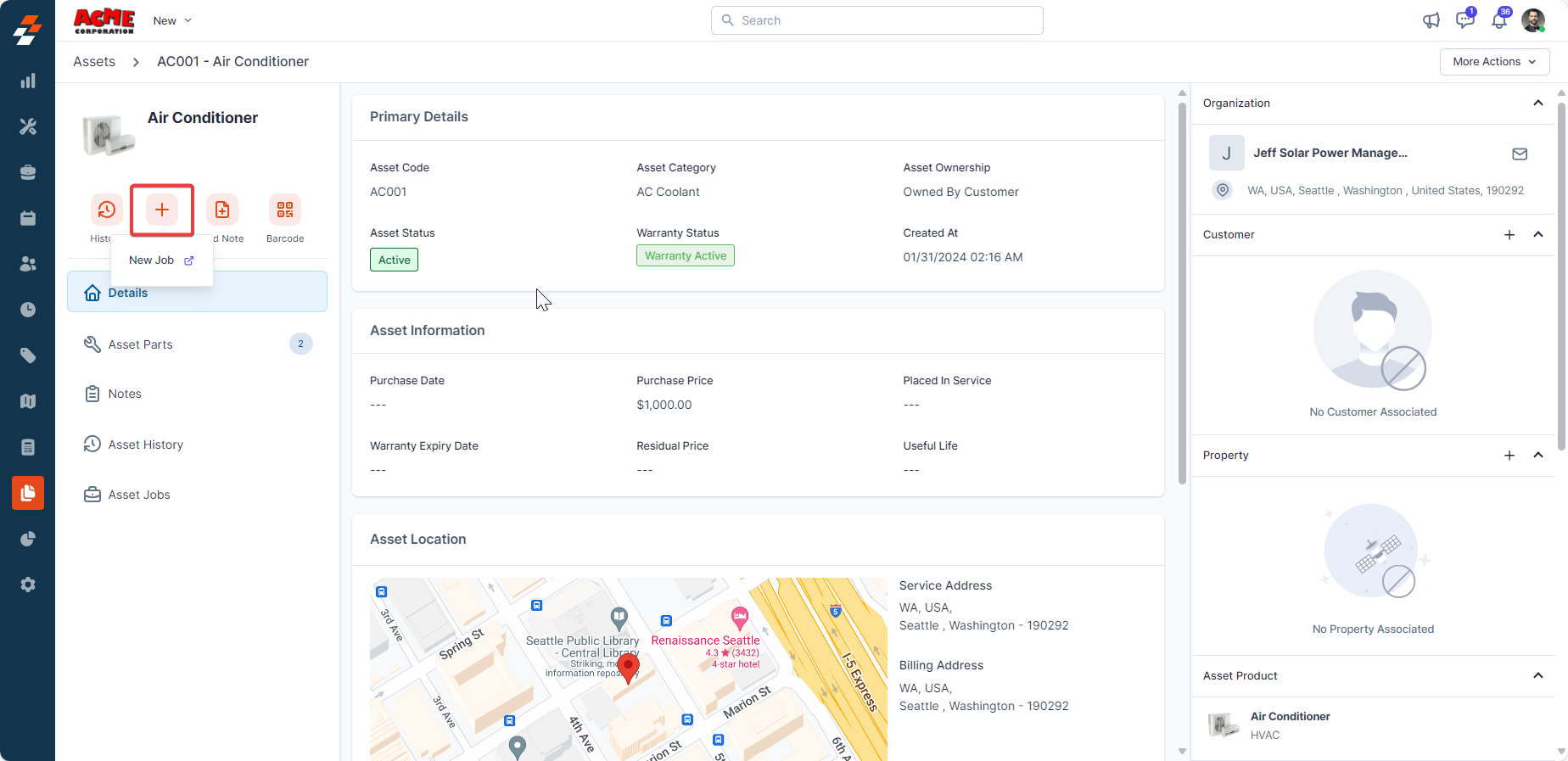Go to Assets breadcrumb link

click(94, 62)
